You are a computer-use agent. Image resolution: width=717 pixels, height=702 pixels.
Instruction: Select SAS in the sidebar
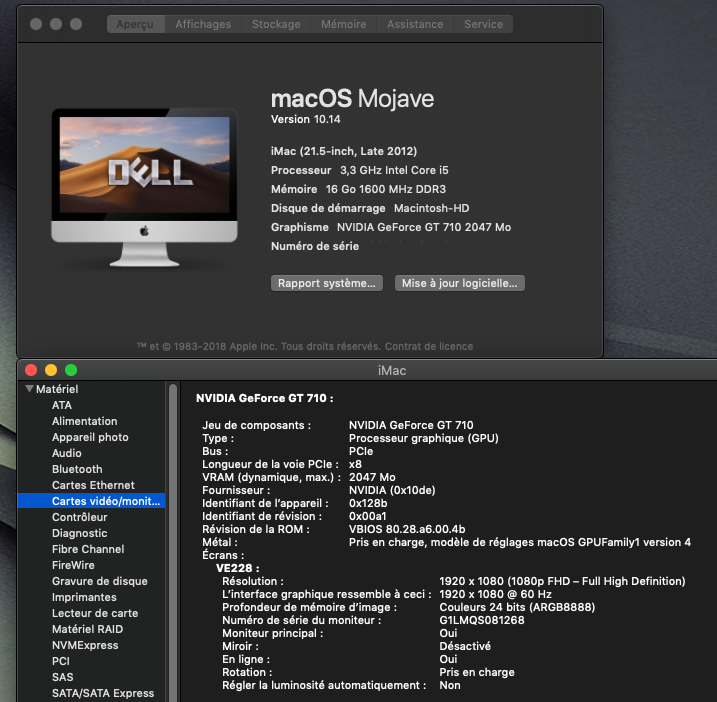tap(63, 677)
